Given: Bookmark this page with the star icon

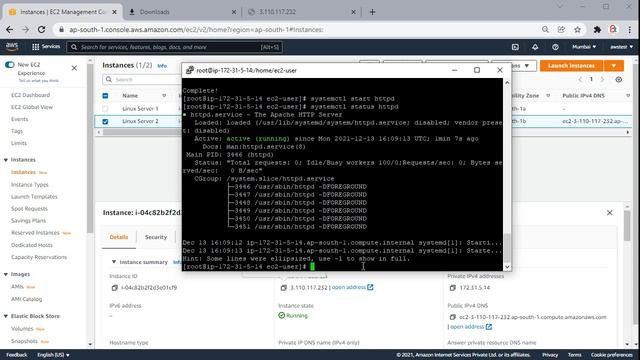Looking at the screenshot, I should coord(577,29).
